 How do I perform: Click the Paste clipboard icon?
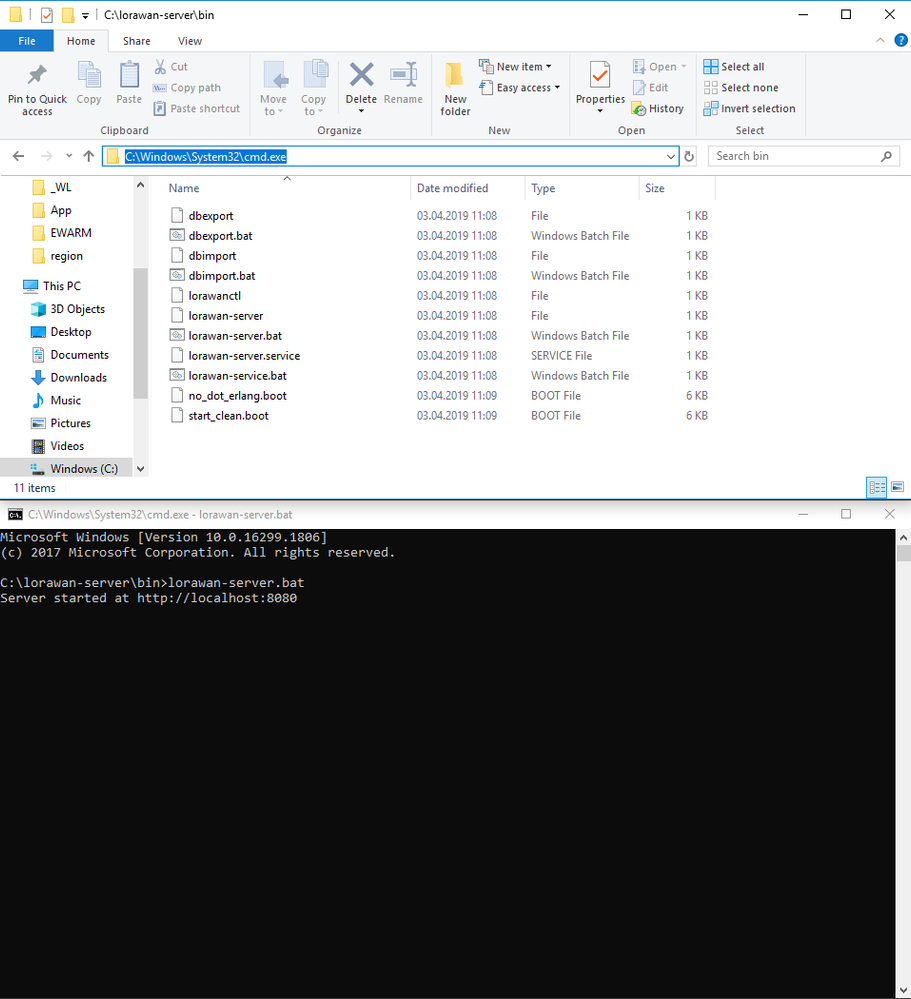(x=129, y=75)
